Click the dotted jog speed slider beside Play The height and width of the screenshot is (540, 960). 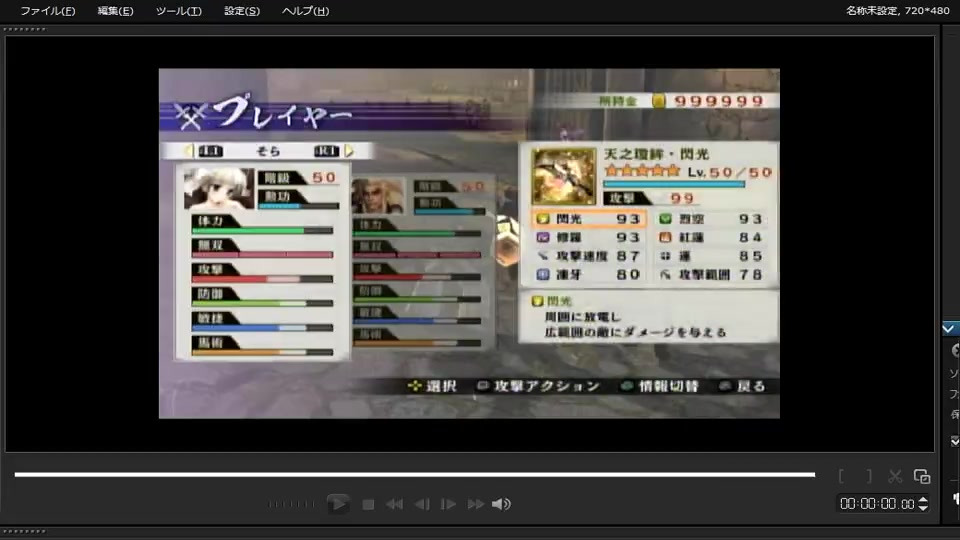point(291,504)
